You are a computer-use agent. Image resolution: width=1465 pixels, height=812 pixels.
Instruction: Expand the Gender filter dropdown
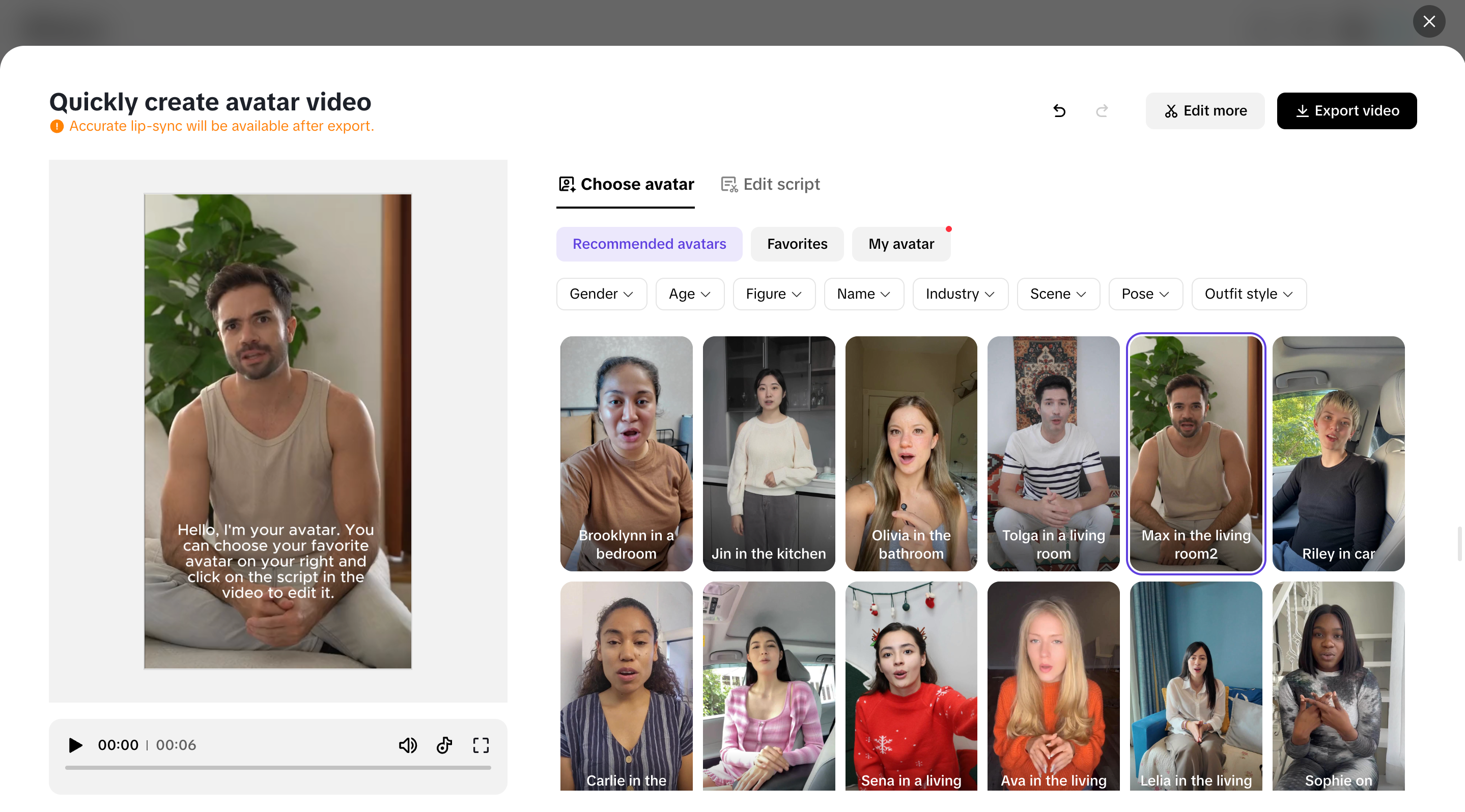pos(601,294)
